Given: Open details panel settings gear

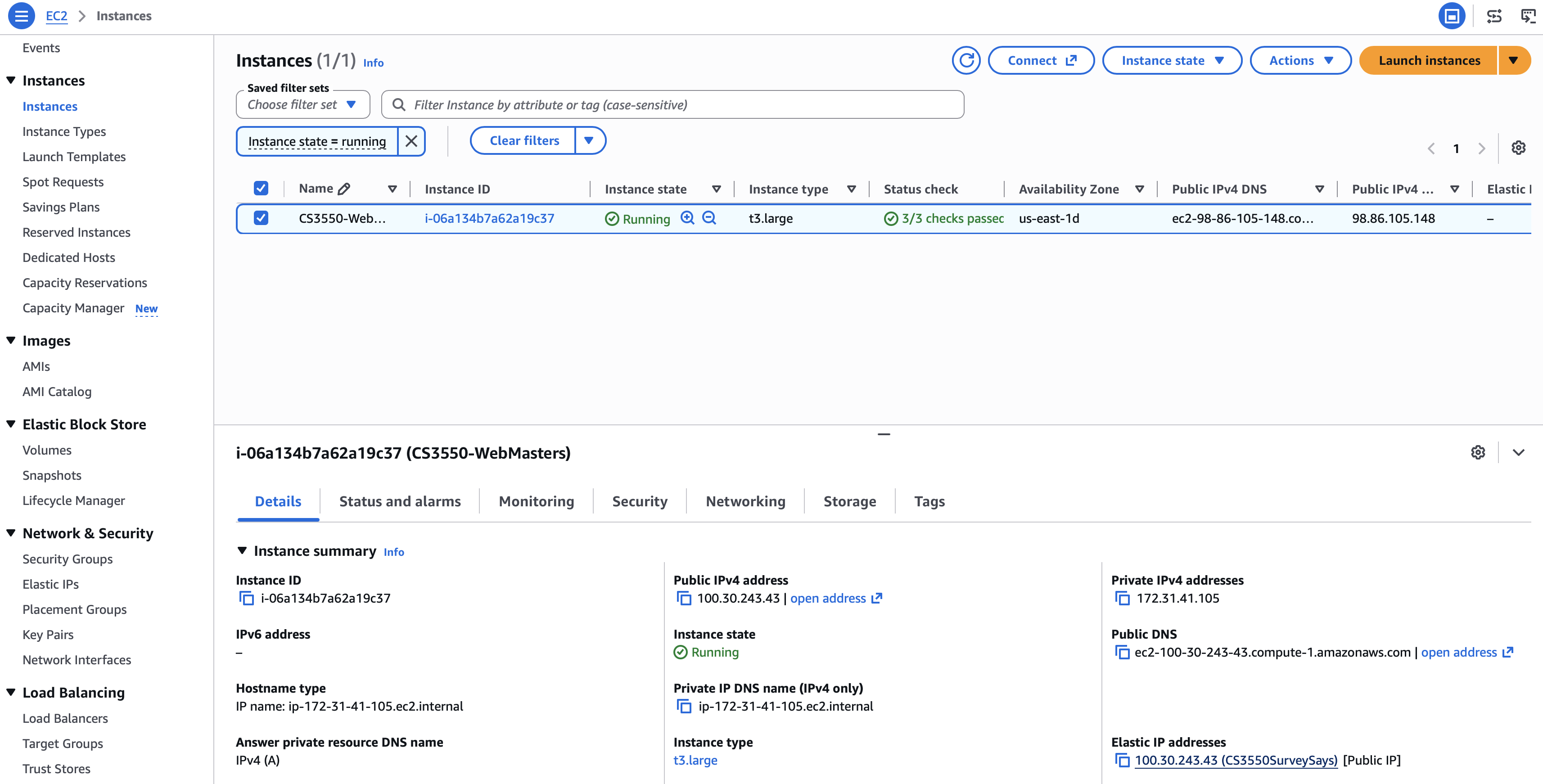Looking at the screenshot, I should [x=1478, y=453].
